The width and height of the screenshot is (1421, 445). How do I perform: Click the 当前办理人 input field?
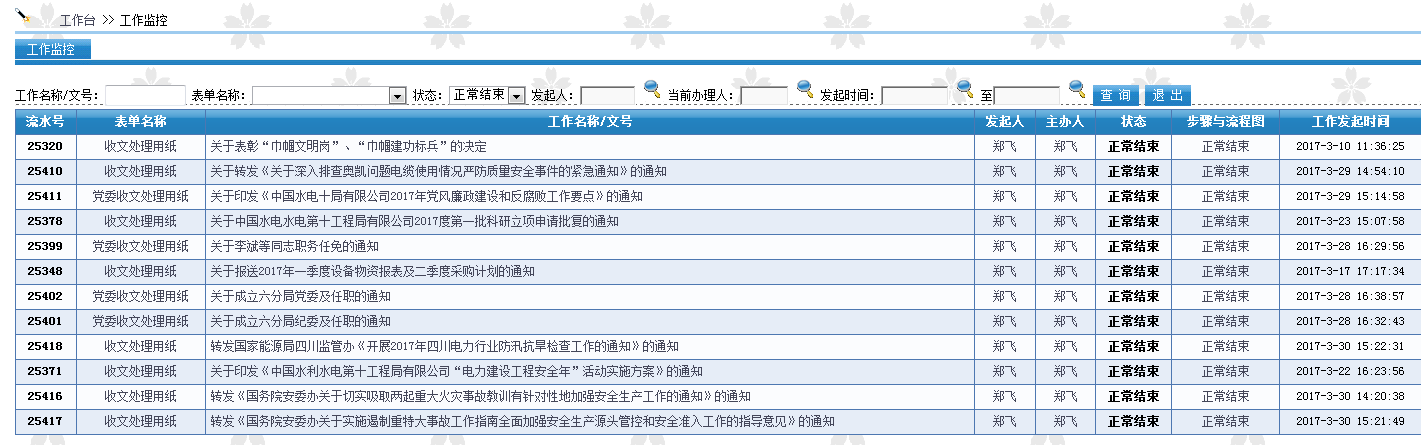pyautogui.click(x=764, y=96)
